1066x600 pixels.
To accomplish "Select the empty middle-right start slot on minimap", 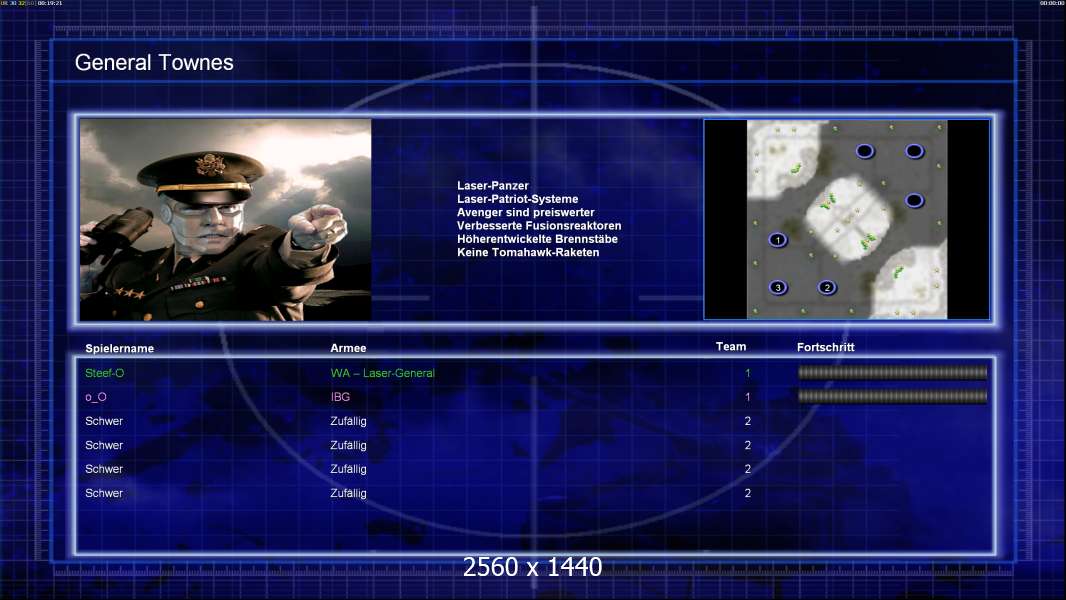I will (914, 200).
